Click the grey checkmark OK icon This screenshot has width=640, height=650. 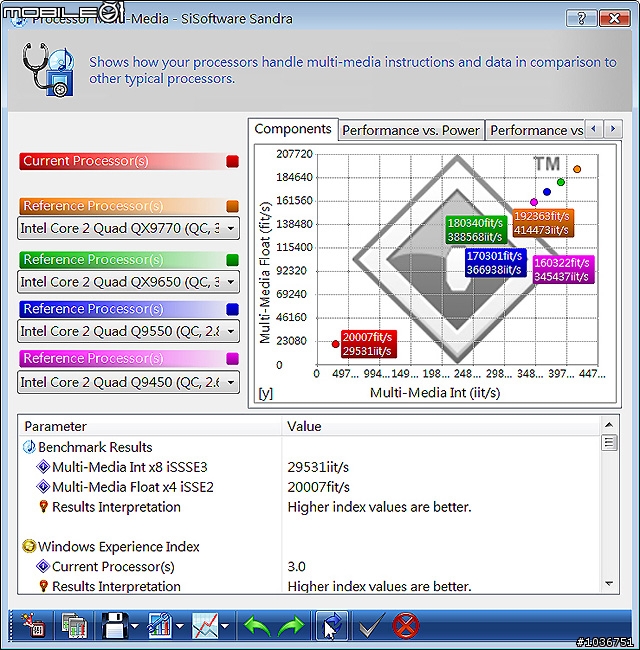coord(372,625)
